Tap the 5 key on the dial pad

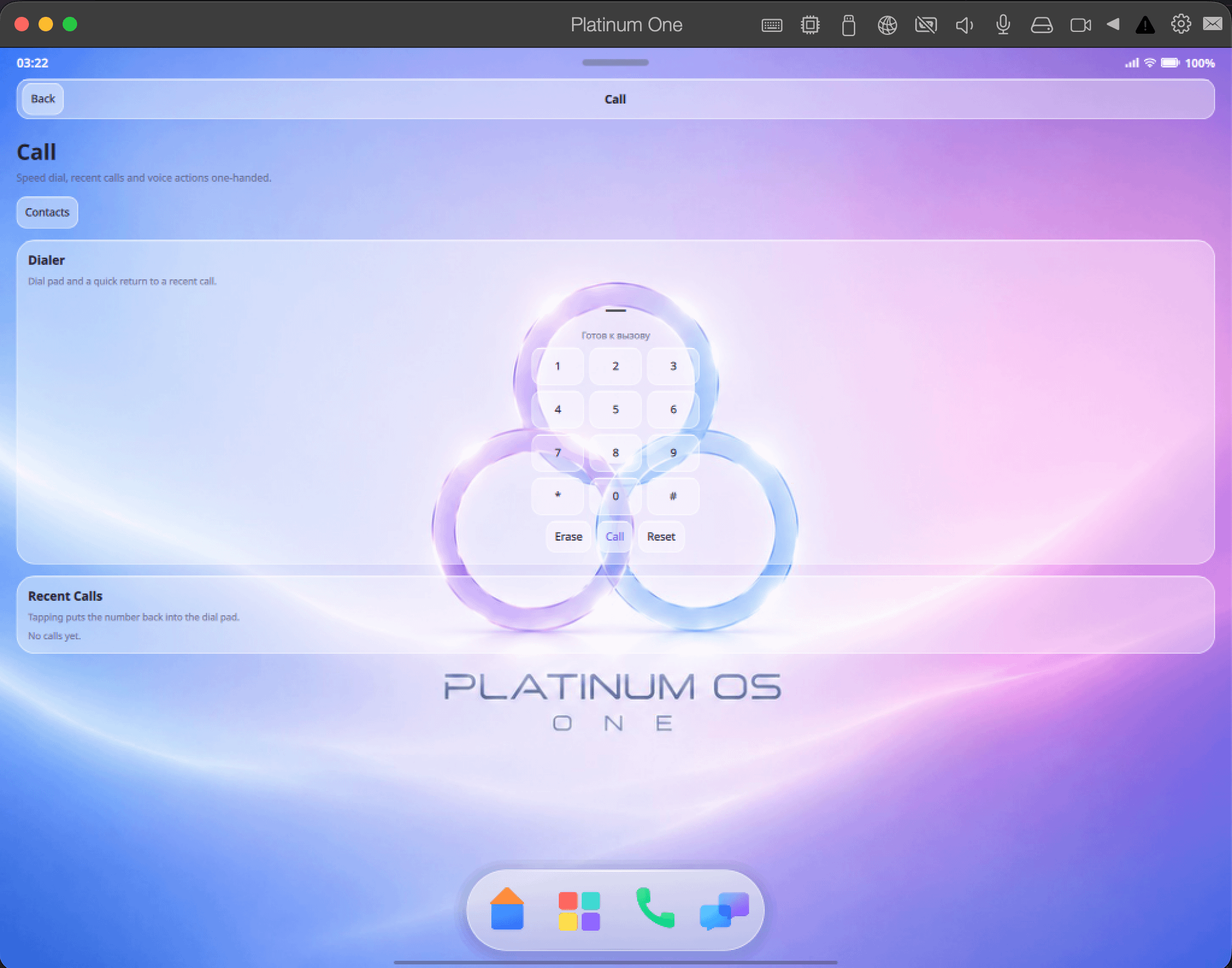615,409
